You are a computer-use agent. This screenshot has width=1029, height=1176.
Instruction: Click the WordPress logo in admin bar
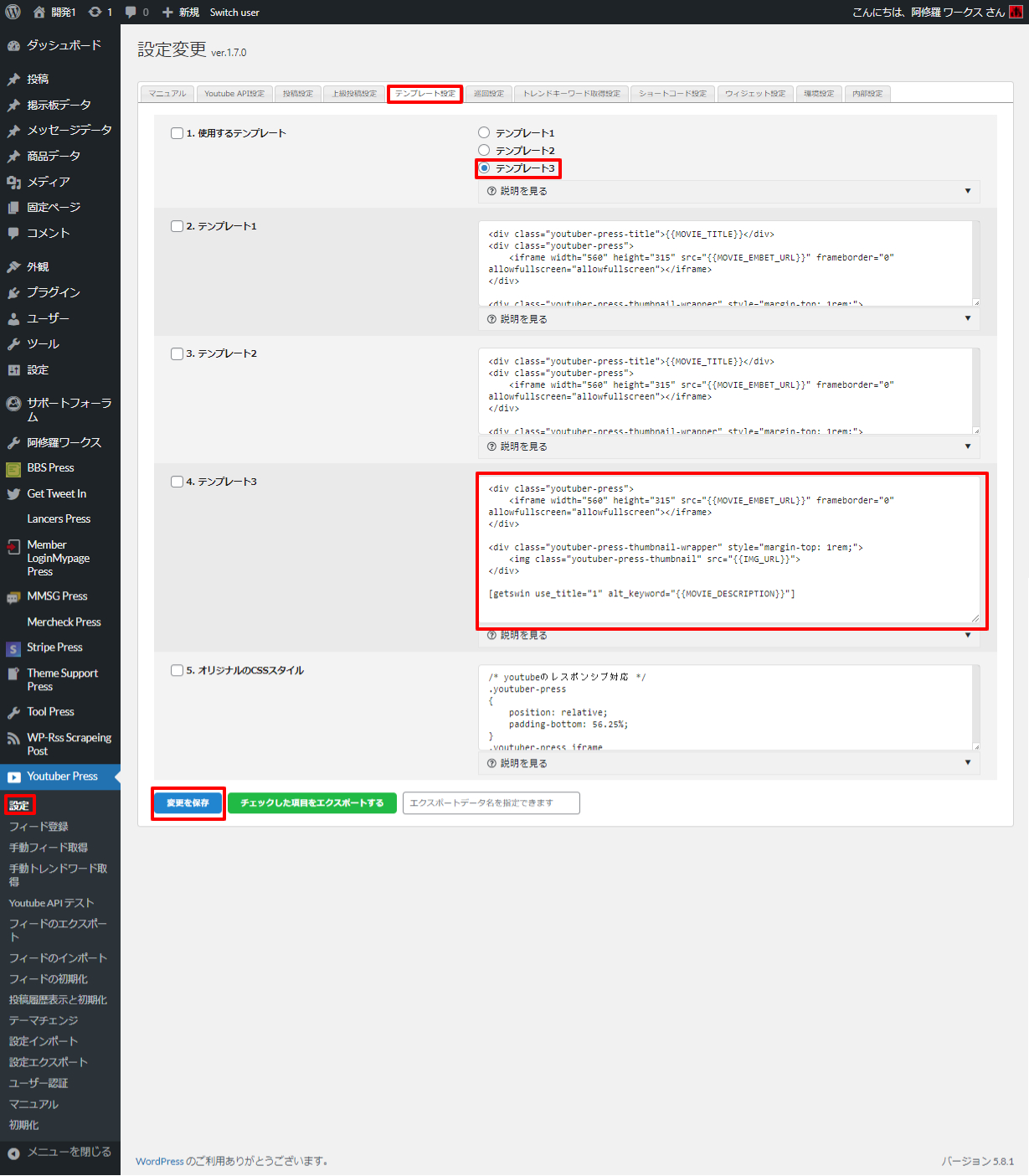(13, 12)
